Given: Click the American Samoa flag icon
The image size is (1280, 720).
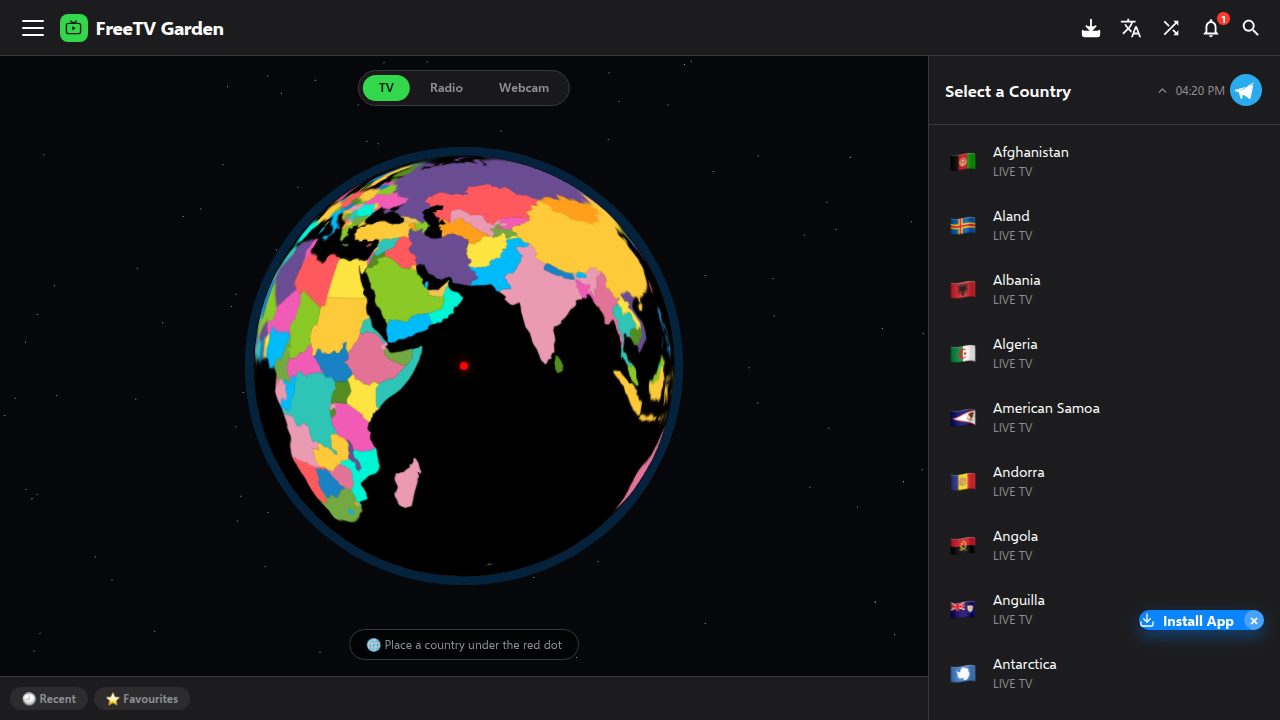Looking at the screenshot, I should click(963, 417).
